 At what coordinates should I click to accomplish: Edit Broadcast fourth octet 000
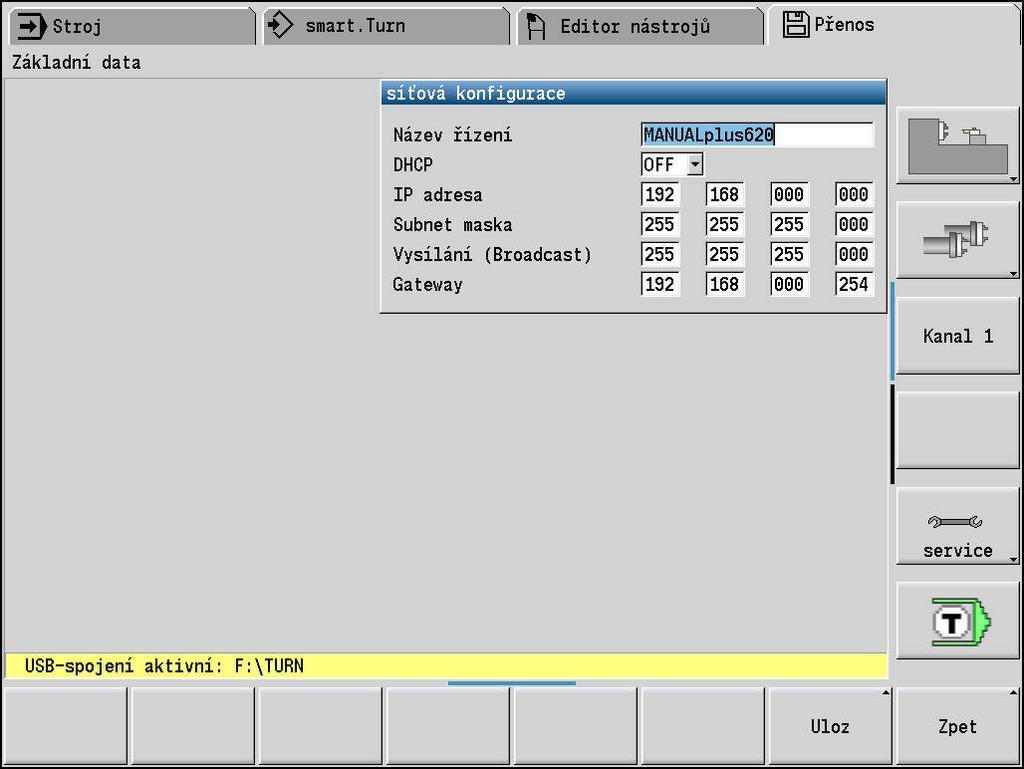coord(854,255)
